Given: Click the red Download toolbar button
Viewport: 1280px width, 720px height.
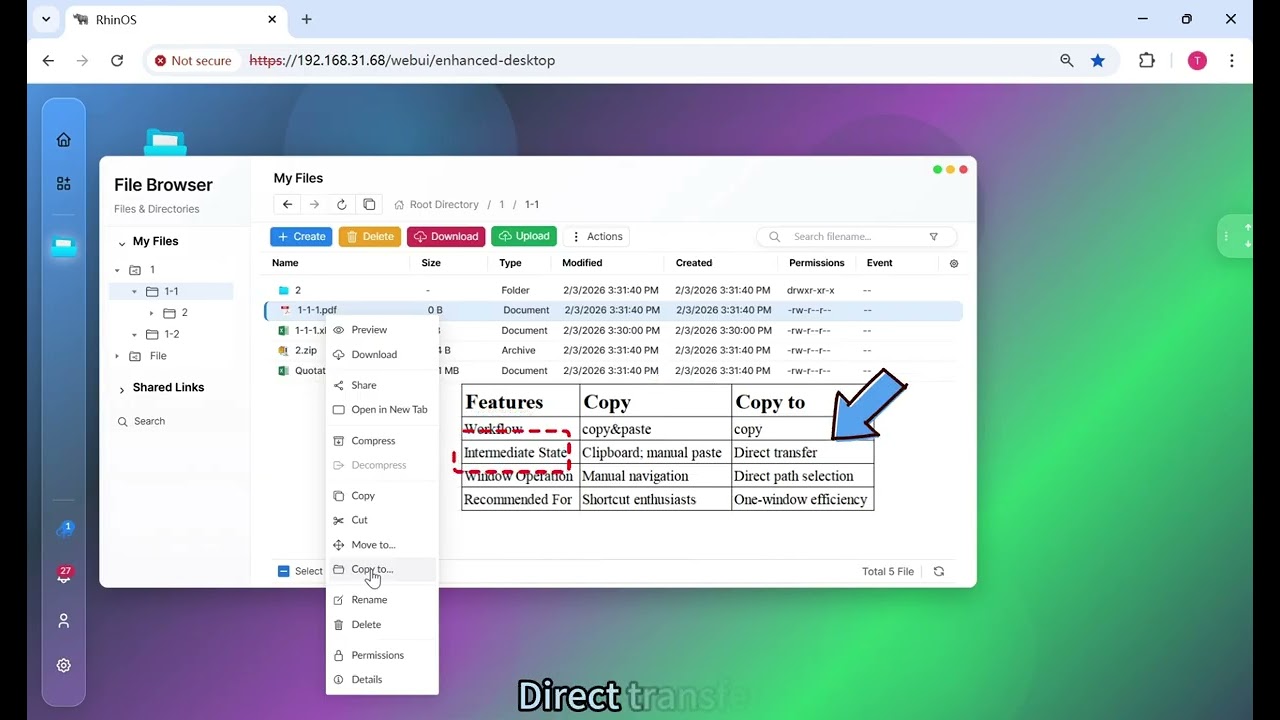Looking at the screenshot, I should coord(446,237).
